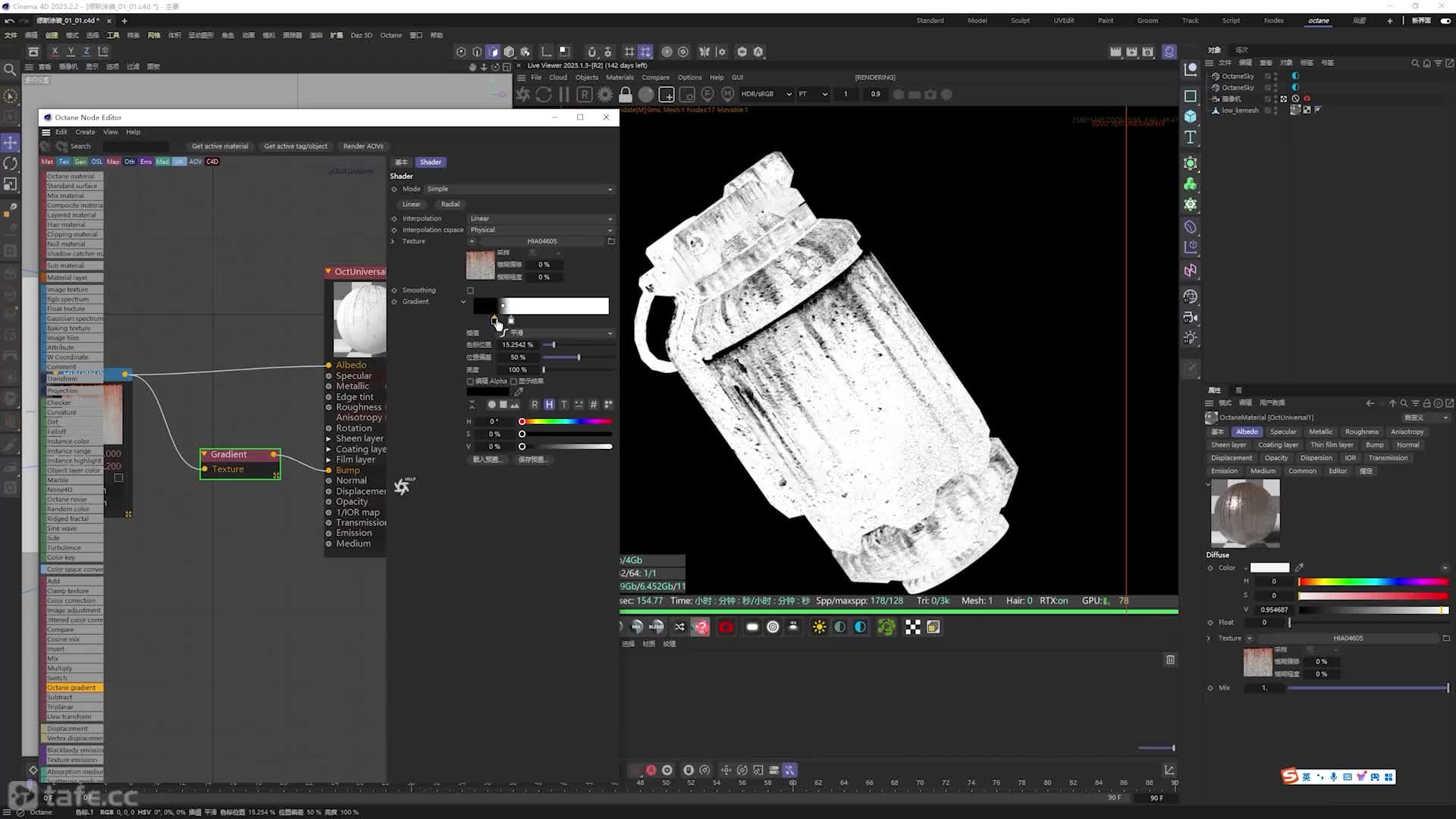
Task: Open the HDR/sRGB dropdown in Live Viewer
Action: pyautogui.click(x=766, y=94)
